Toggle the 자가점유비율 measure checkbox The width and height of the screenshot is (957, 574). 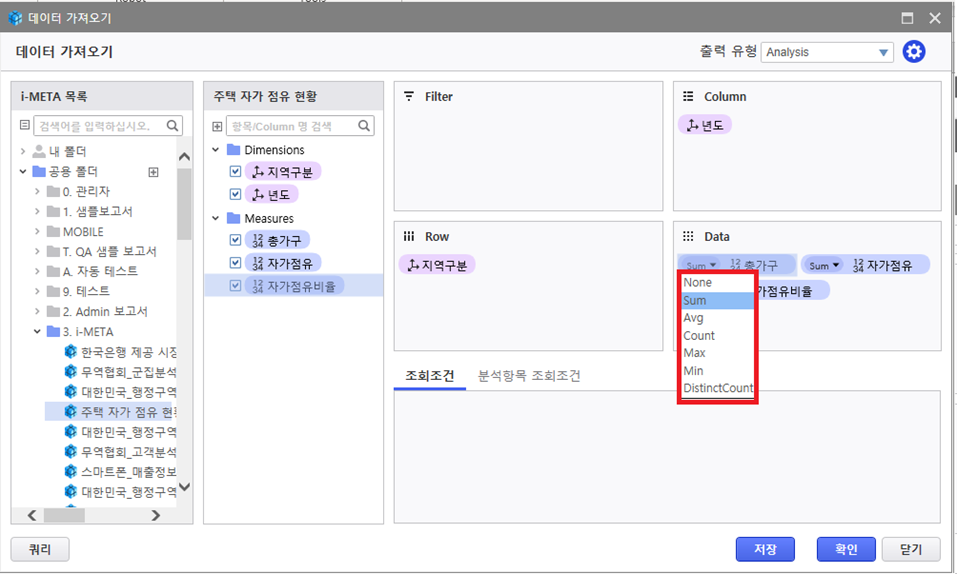pos(235,286)
